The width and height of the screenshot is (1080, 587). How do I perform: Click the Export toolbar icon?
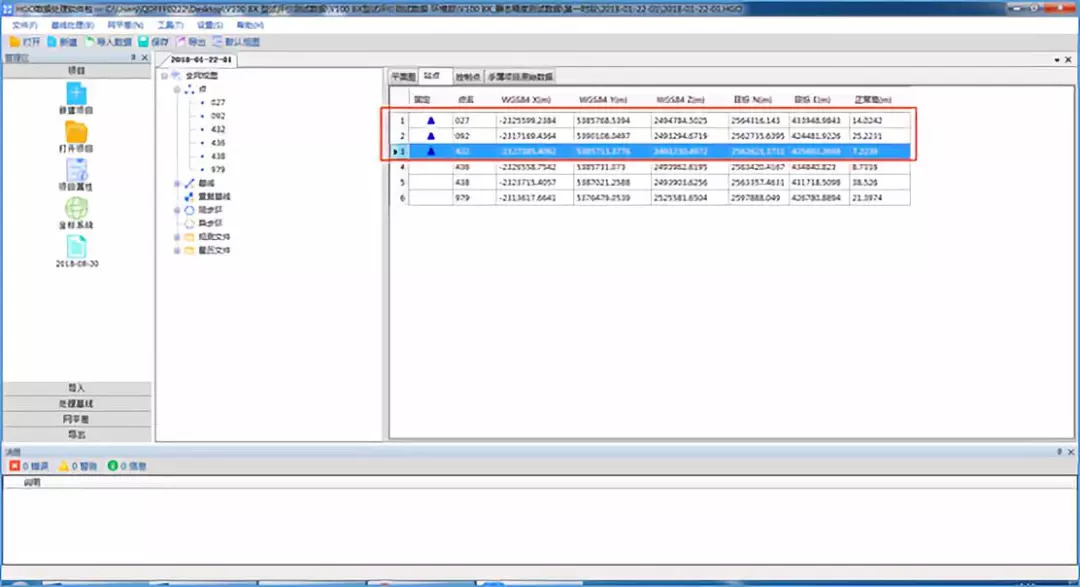[x=190, y=43]
